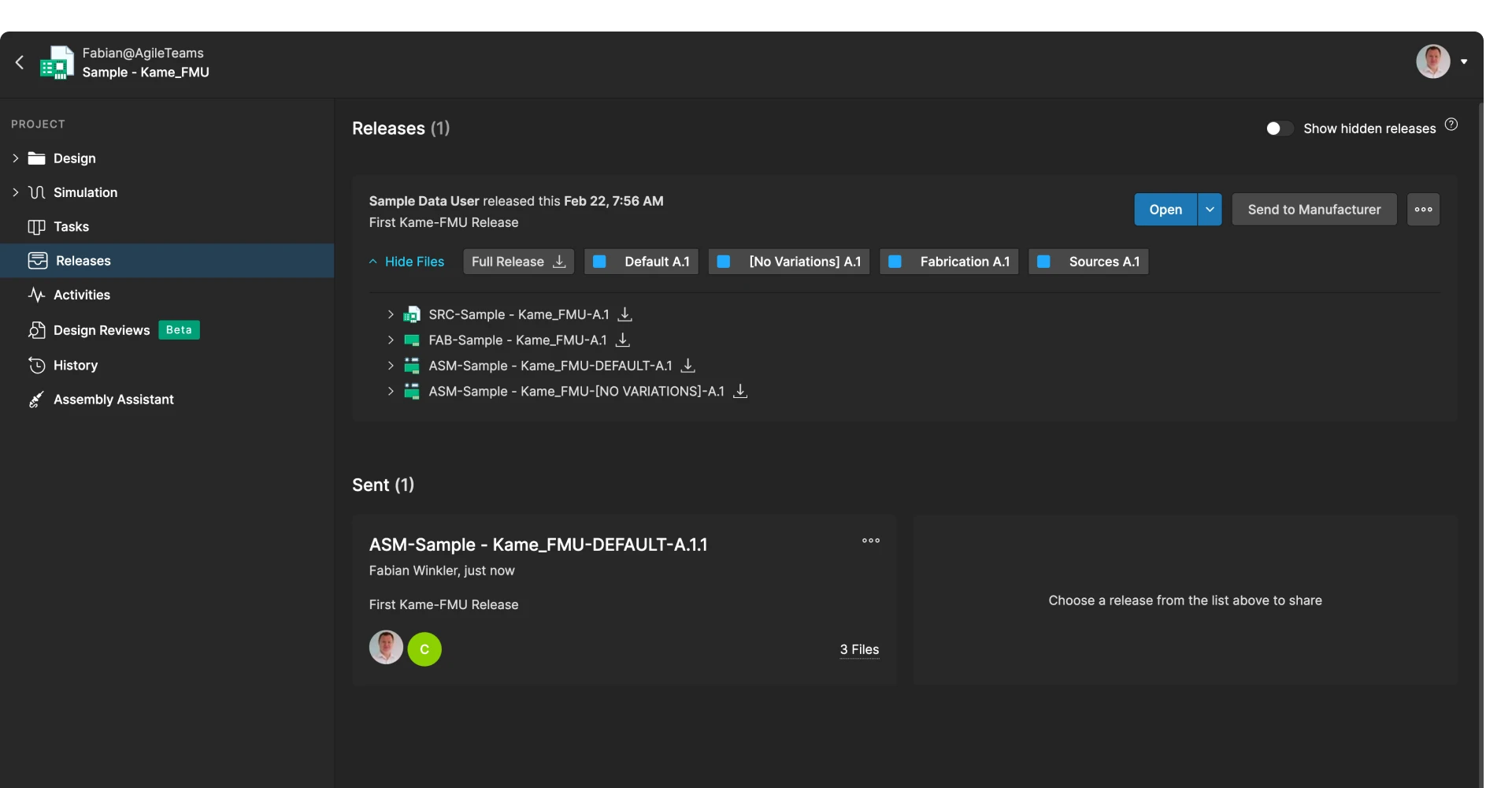Download ASM-Sample Kame_FMU-DEFAULT-A.1 file
Image resolution: width=1512 pixels, height=788 pixels.
click(x=687, y=366)
